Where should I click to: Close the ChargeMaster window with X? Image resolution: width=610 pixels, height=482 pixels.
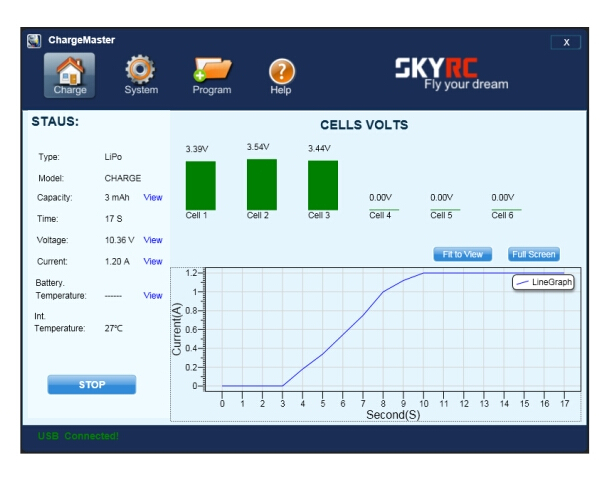[566, 42]
